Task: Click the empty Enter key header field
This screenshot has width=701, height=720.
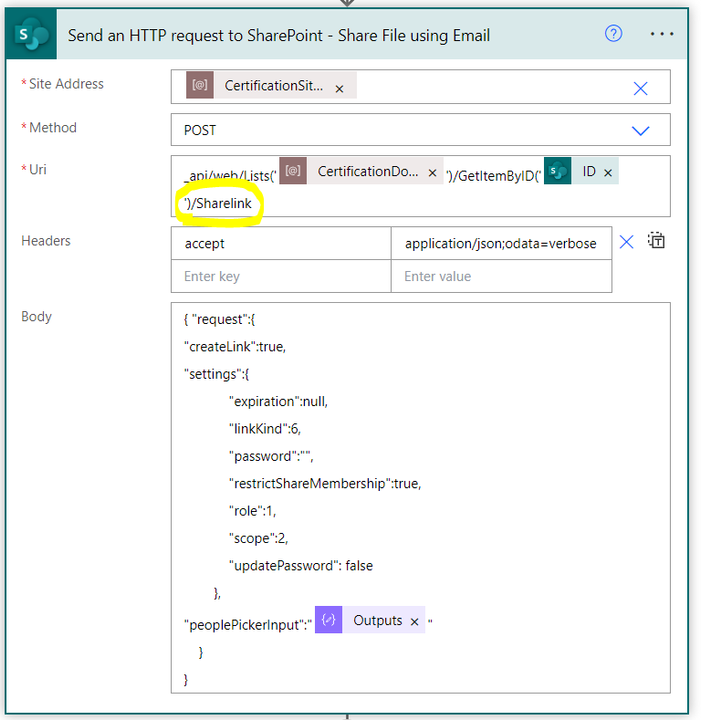Action: click(x=281, y=276)
